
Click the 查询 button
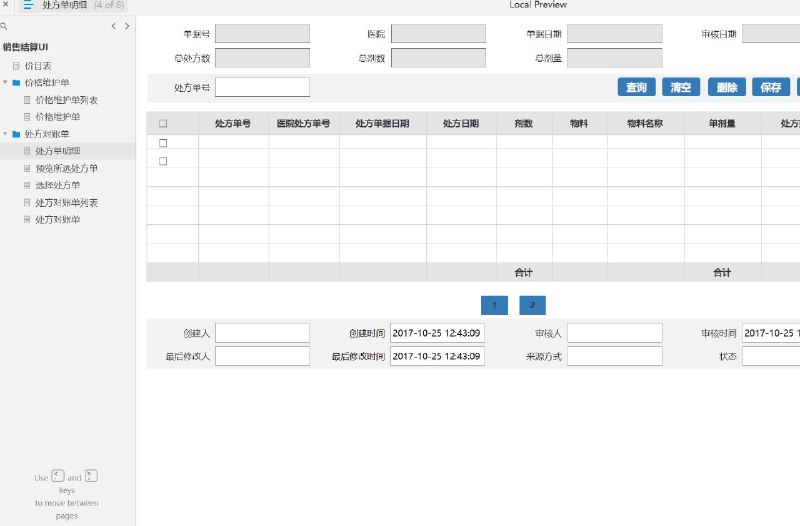point(636,87)
